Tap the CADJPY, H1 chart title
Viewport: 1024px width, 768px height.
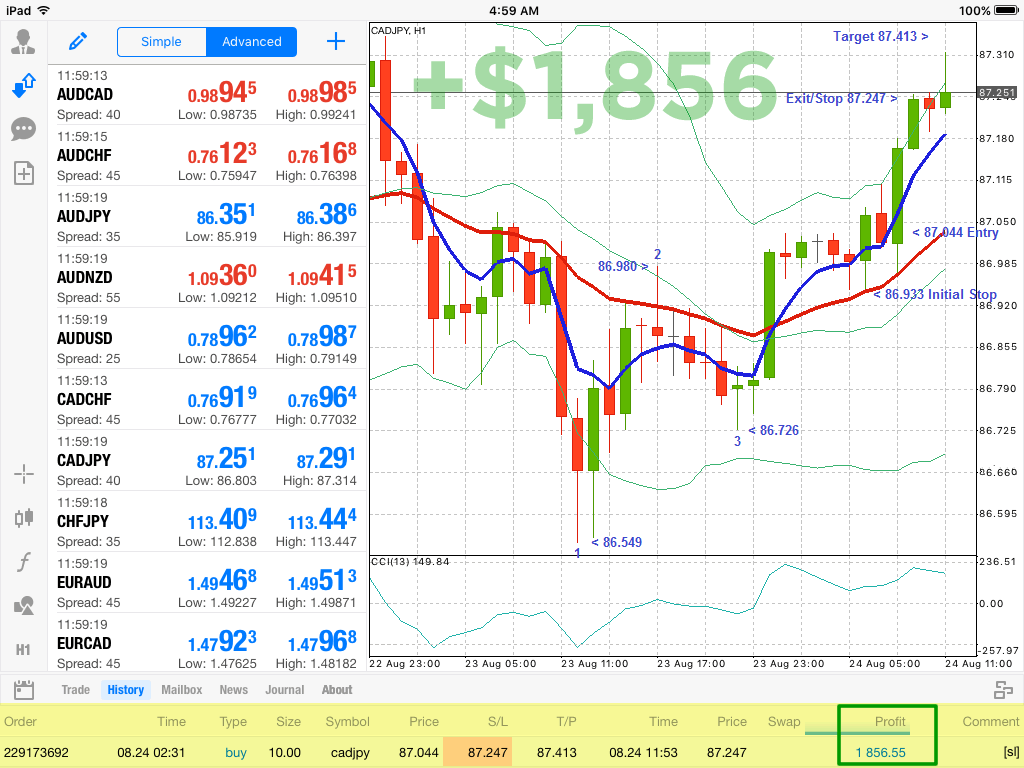point(398,31)
